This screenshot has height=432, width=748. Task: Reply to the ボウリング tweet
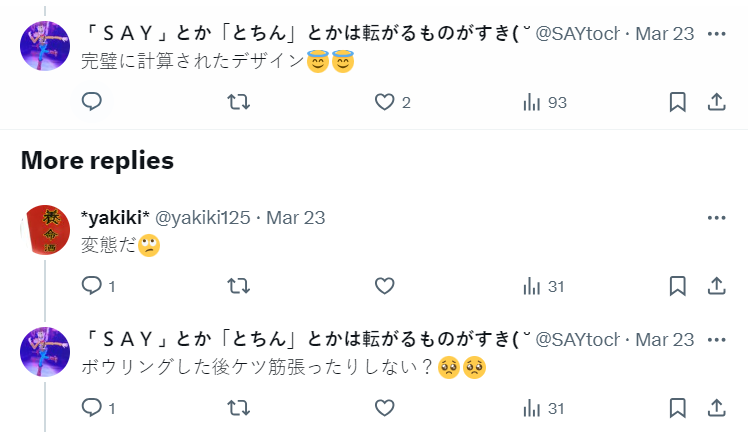pyautogui.click(x=92, y=408)
